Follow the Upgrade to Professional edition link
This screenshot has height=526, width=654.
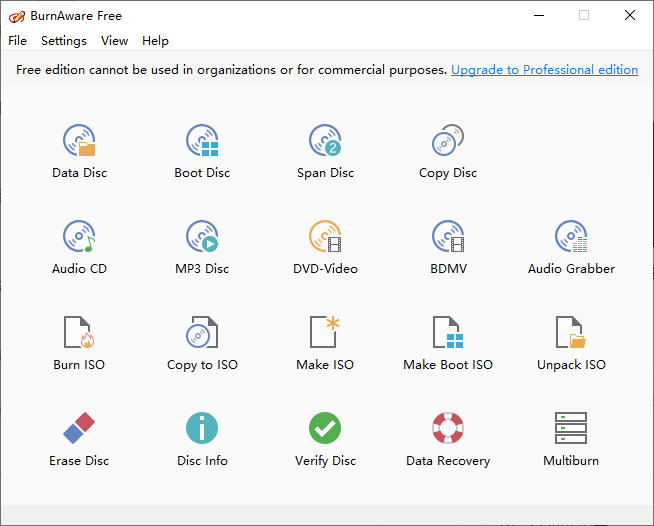(x=544, y=70)
